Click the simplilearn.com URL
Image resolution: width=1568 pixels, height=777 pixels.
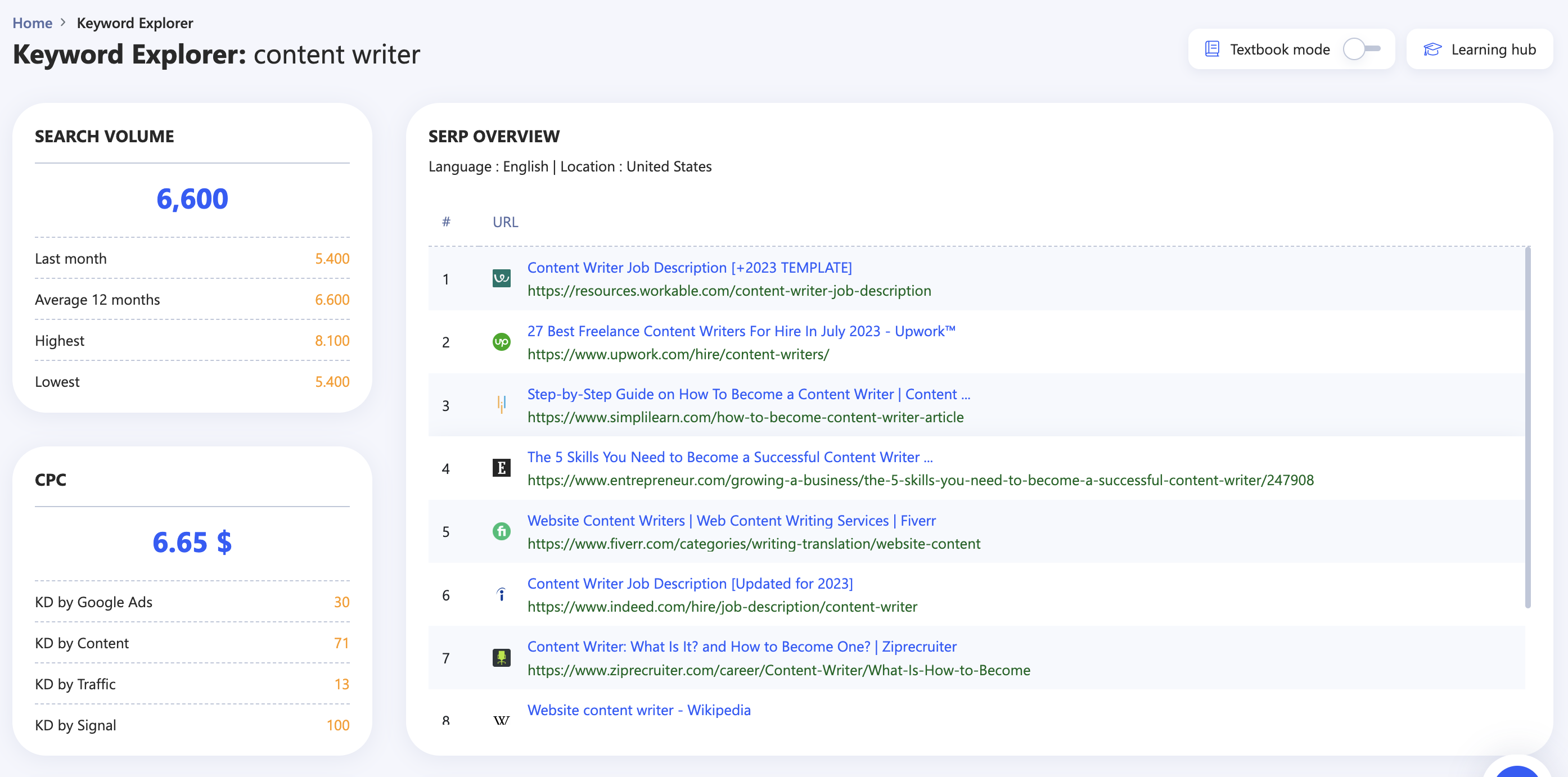click(745, 417)
